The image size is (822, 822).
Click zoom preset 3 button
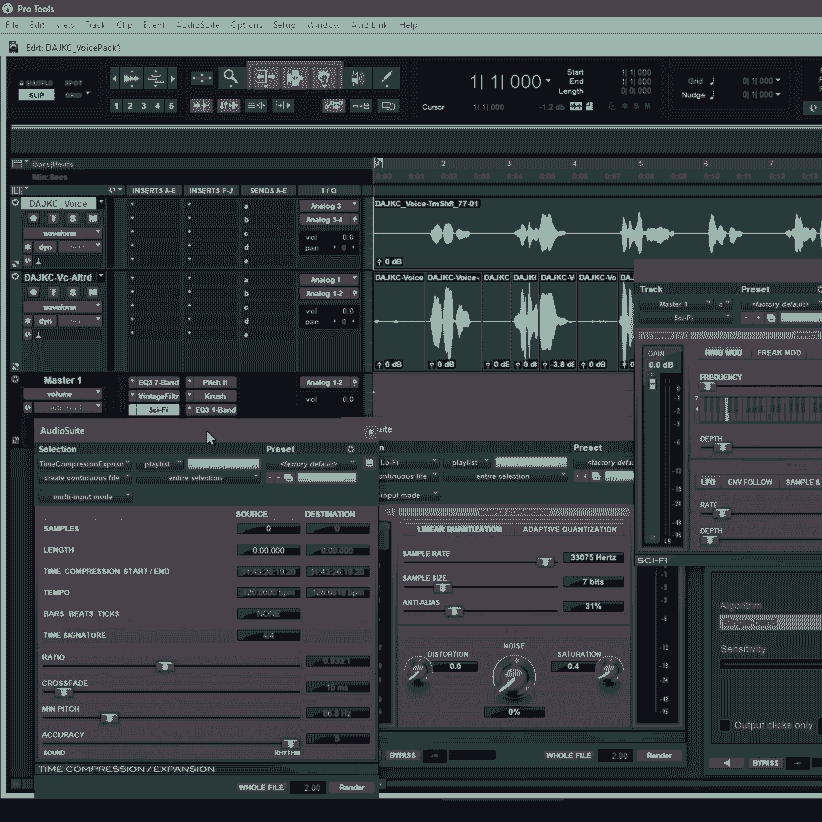pos(143,106)
